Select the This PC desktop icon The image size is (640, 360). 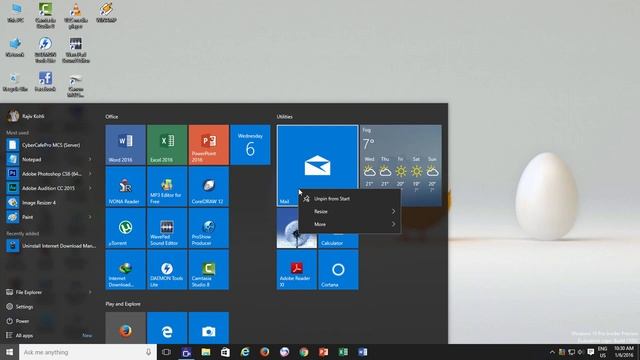tap(16, 12)
